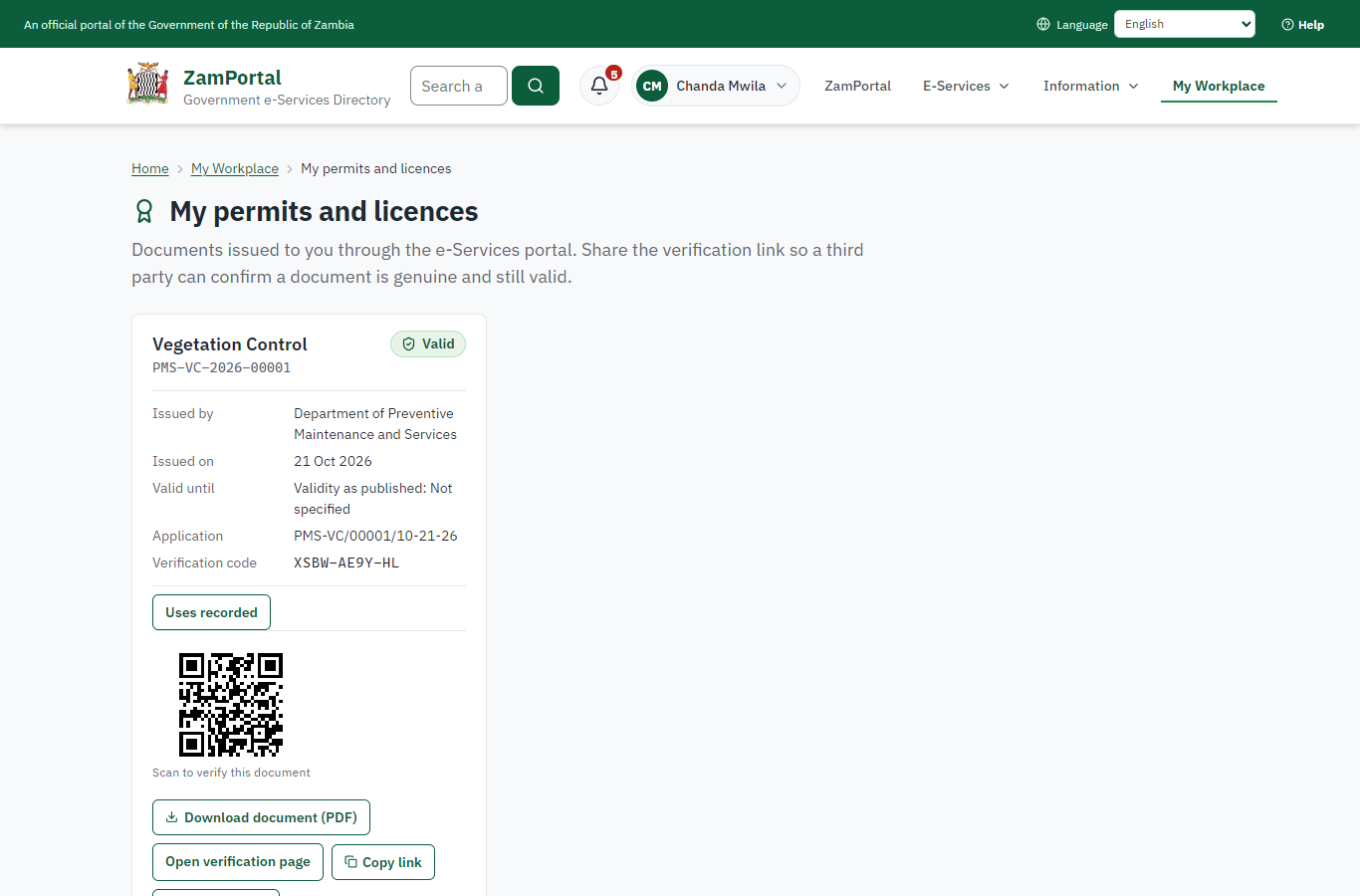Click the Help question mark icon

(1287, 24)
